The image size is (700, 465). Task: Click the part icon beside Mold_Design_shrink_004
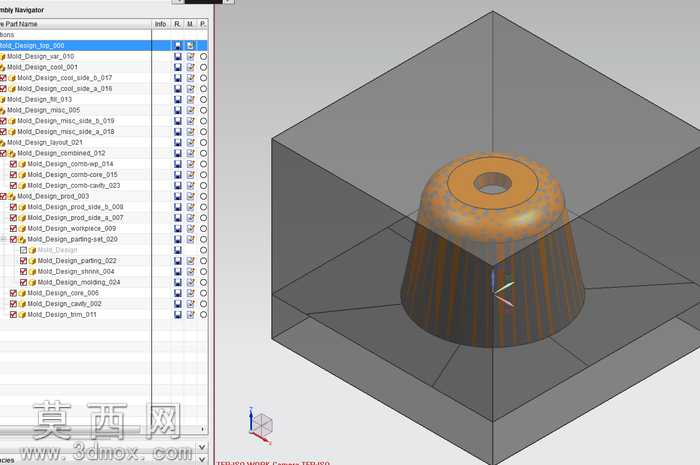click(x=32, y=271)
